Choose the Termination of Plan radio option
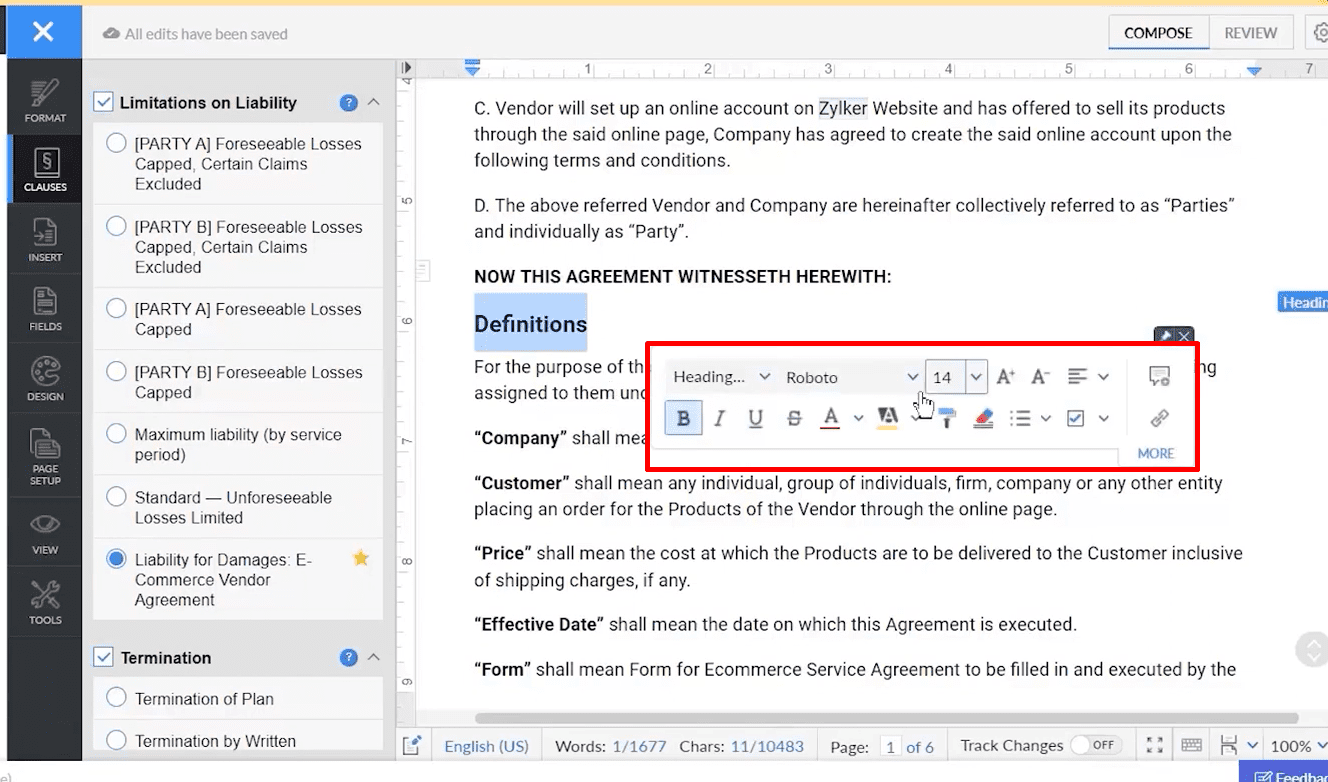Screen dimensions: 1328x782 117,698
